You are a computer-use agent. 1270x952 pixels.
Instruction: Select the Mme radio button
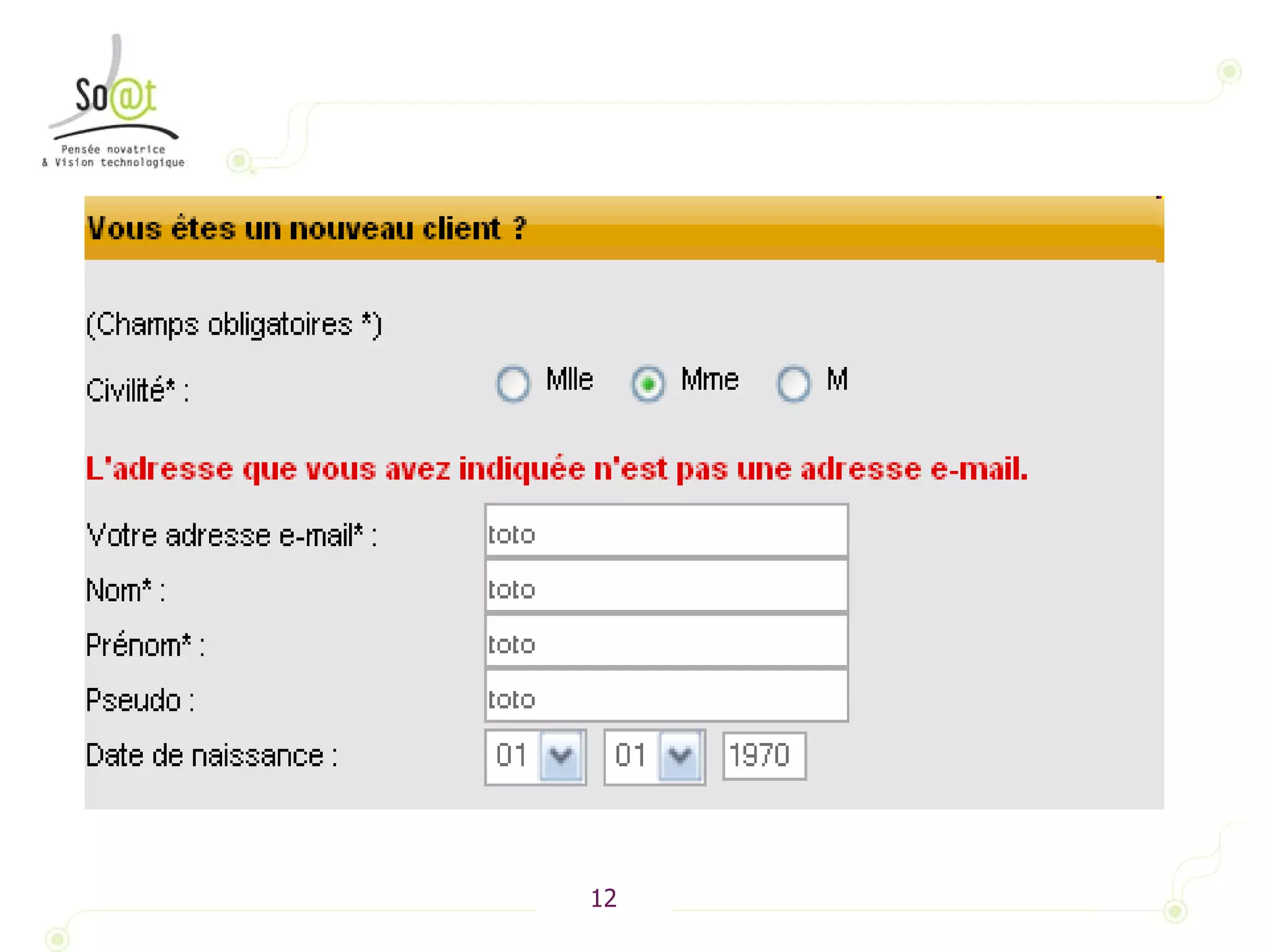click(x=648, y=384)
